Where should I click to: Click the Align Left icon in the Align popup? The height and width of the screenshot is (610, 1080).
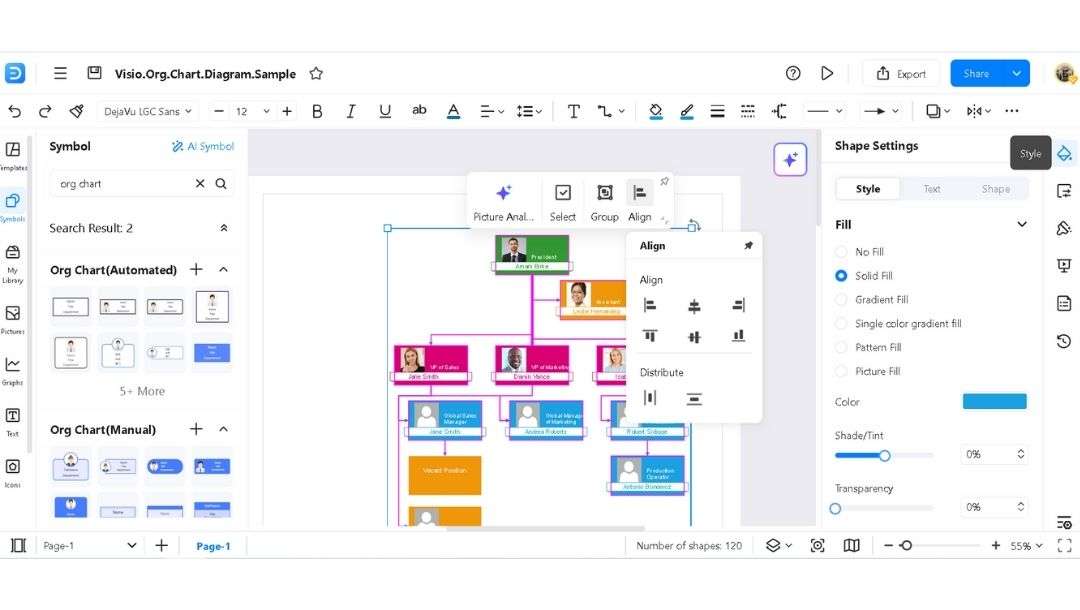(651, 305)
